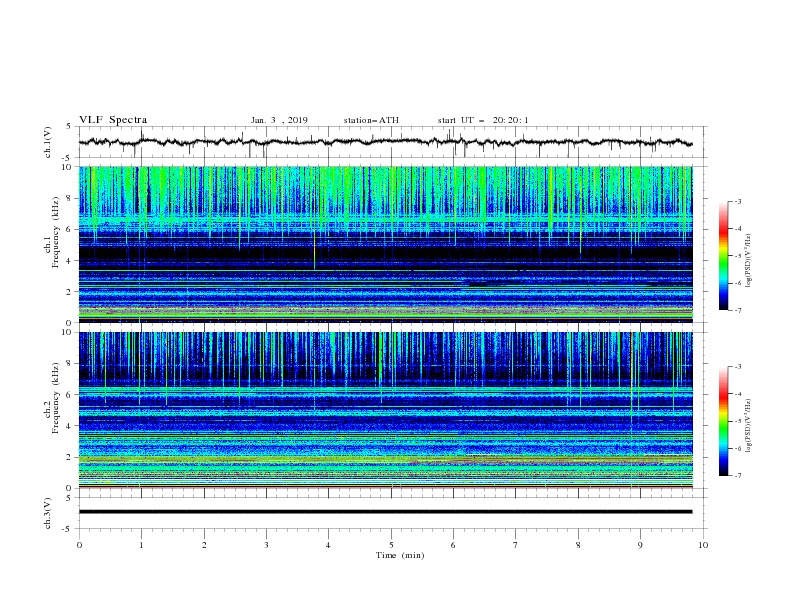Viewport: 792px width, 612px height.
Task: Select the 'start UT = 20:20:1' label
Action: pyautogui.click(x=483, y=120)
